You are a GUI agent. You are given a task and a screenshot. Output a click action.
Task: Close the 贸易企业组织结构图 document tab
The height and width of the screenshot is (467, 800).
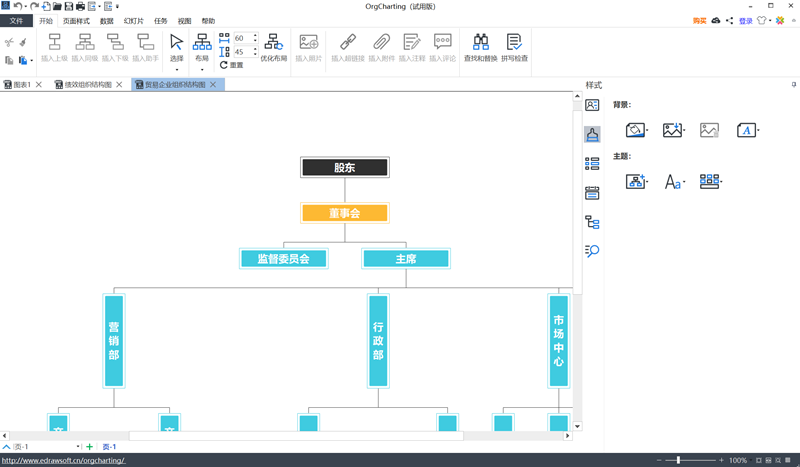[213, 85]
